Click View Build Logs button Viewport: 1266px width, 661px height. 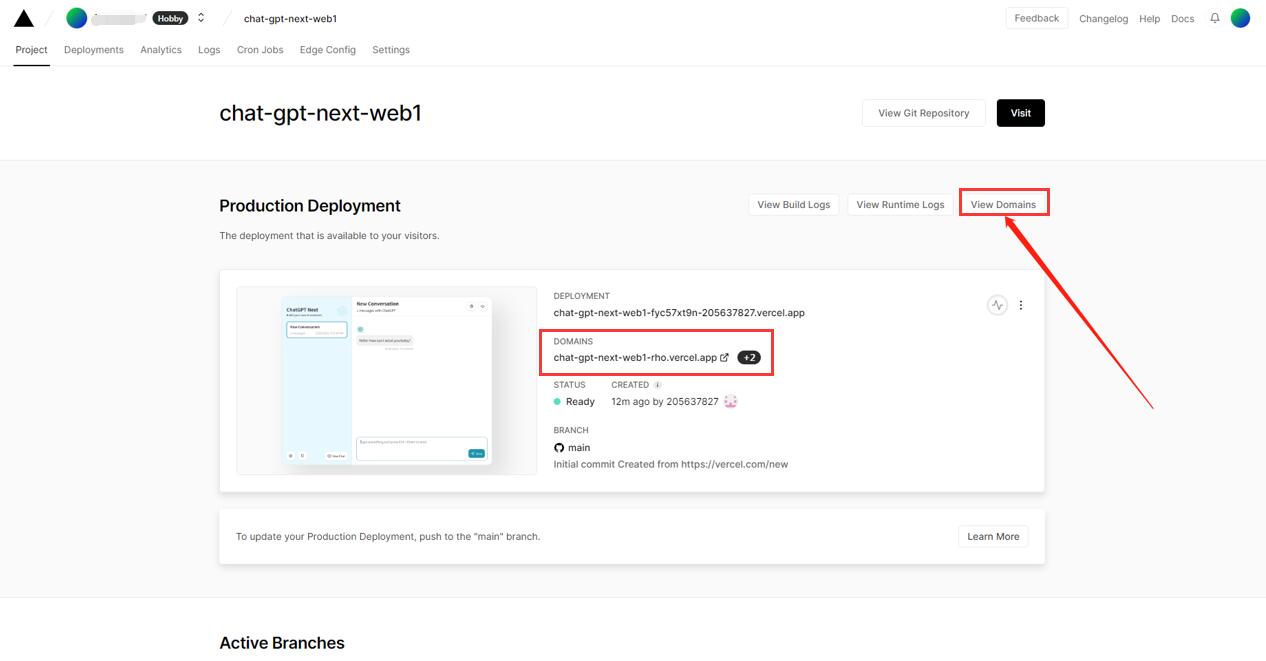click(793, 205)
